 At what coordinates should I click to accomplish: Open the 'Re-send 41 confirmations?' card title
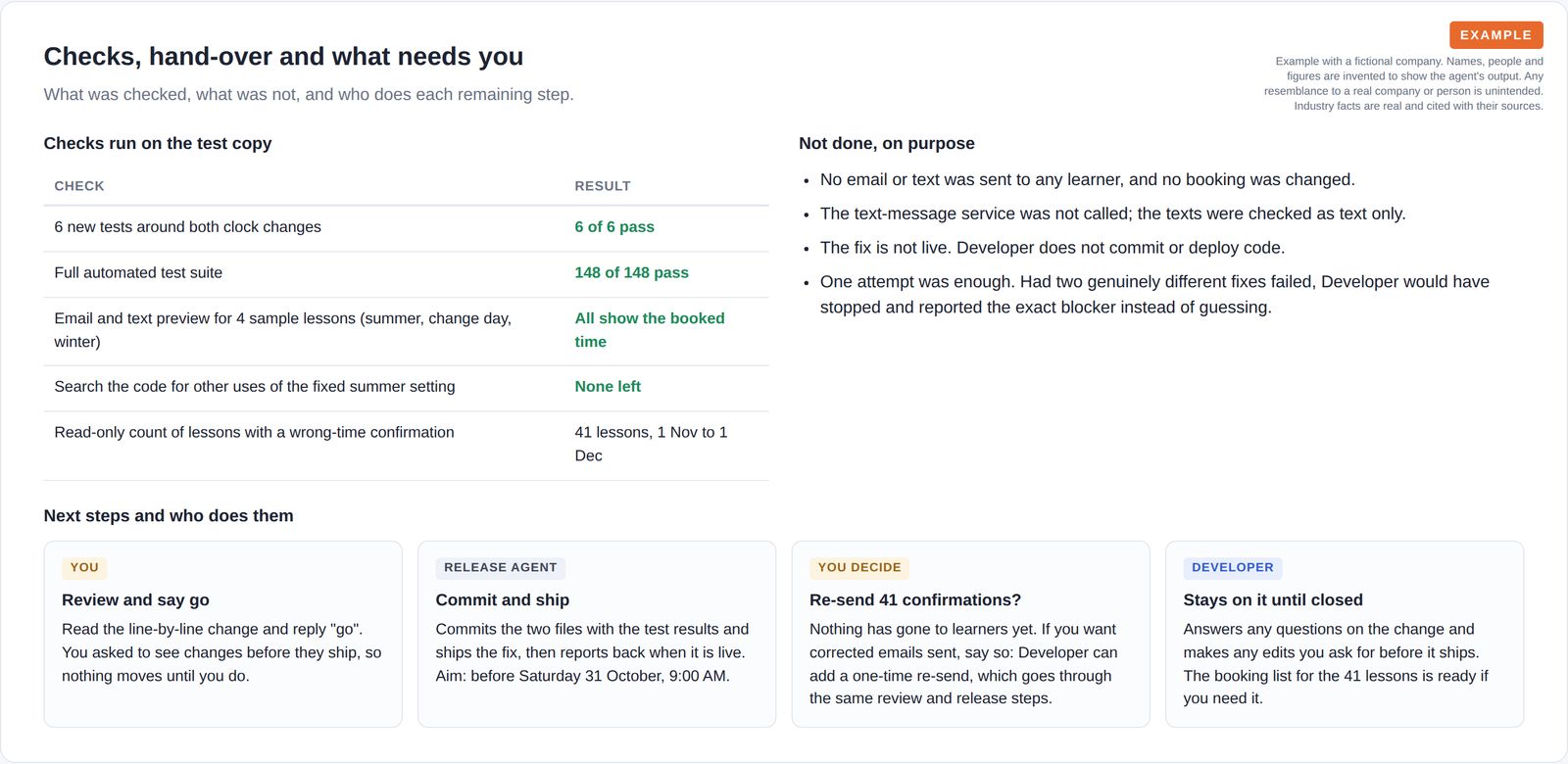(x=915, y=600)
